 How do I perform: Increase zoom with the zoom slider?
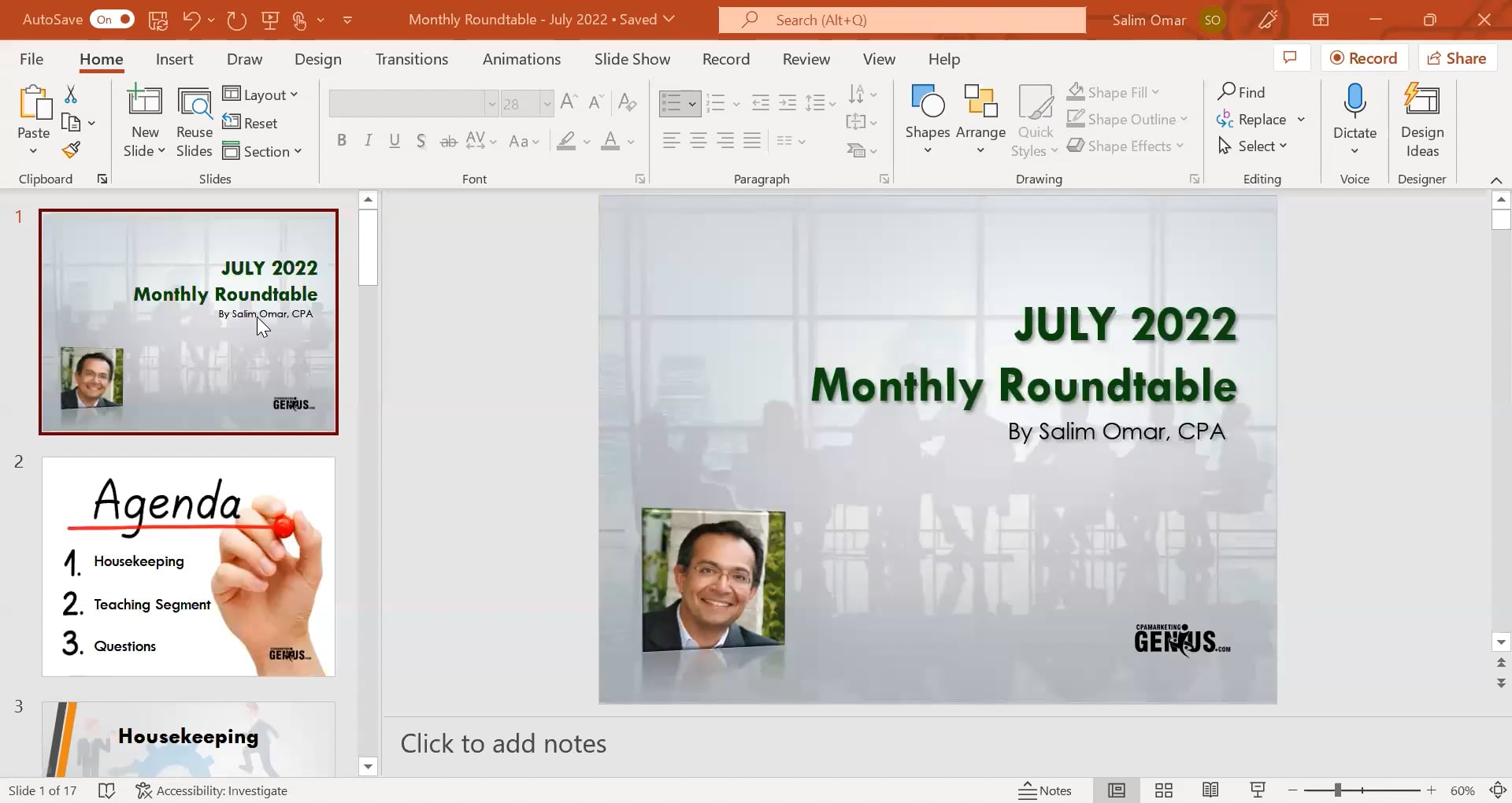click(1431, 790)
